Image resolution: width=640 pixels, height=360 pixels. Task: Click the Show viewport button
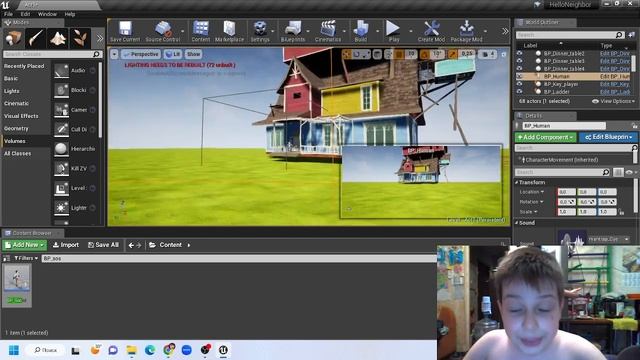[193, 54]
